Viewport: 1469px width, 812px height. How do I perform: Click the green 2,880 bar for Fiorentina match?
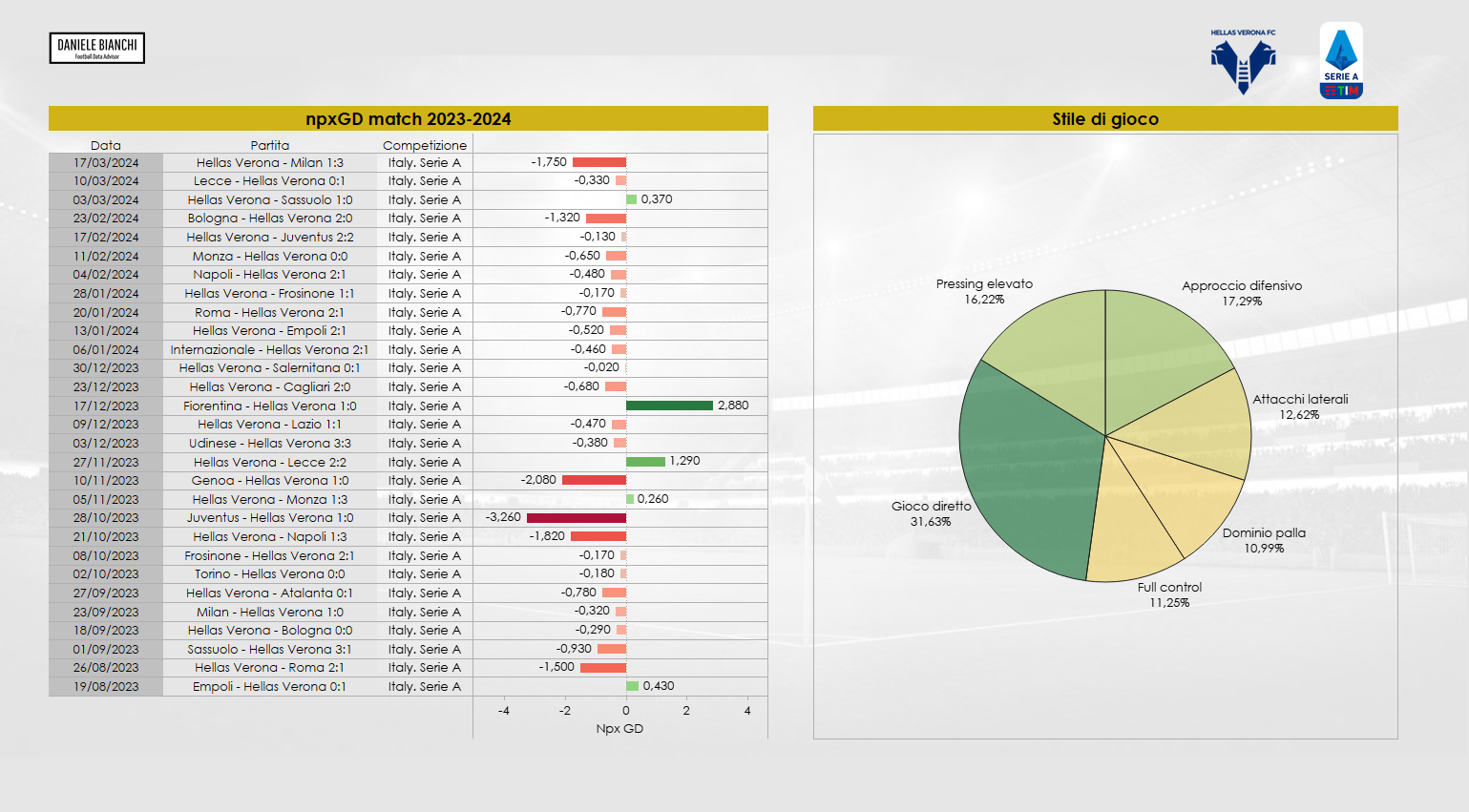point(668,405)
